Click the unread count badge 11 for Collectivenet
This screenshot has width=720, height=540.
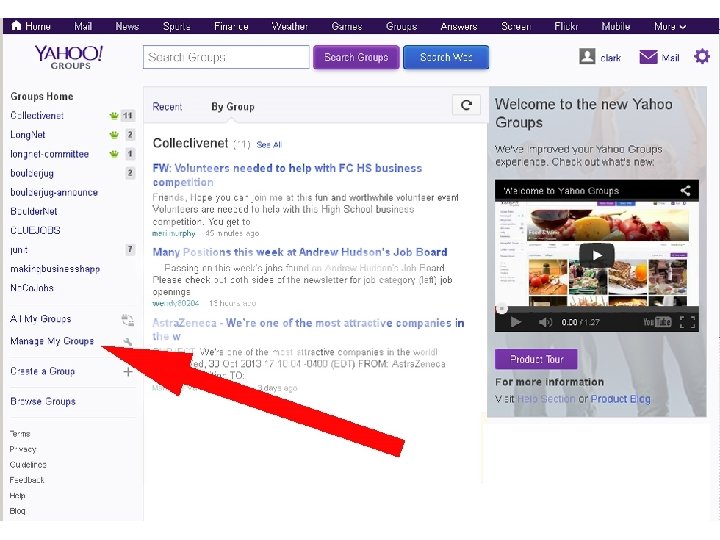tap(128, 116)
